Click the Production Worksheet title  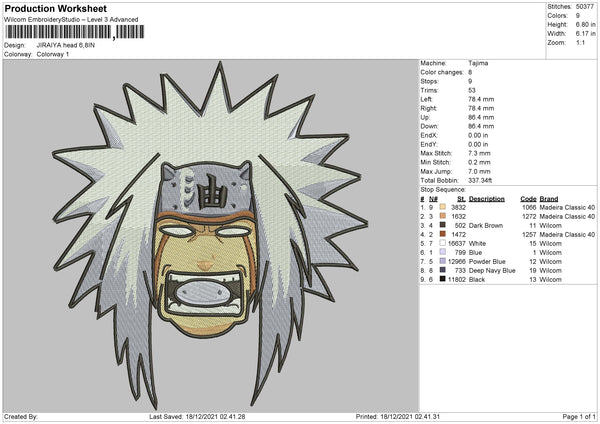tap(55, 8)
